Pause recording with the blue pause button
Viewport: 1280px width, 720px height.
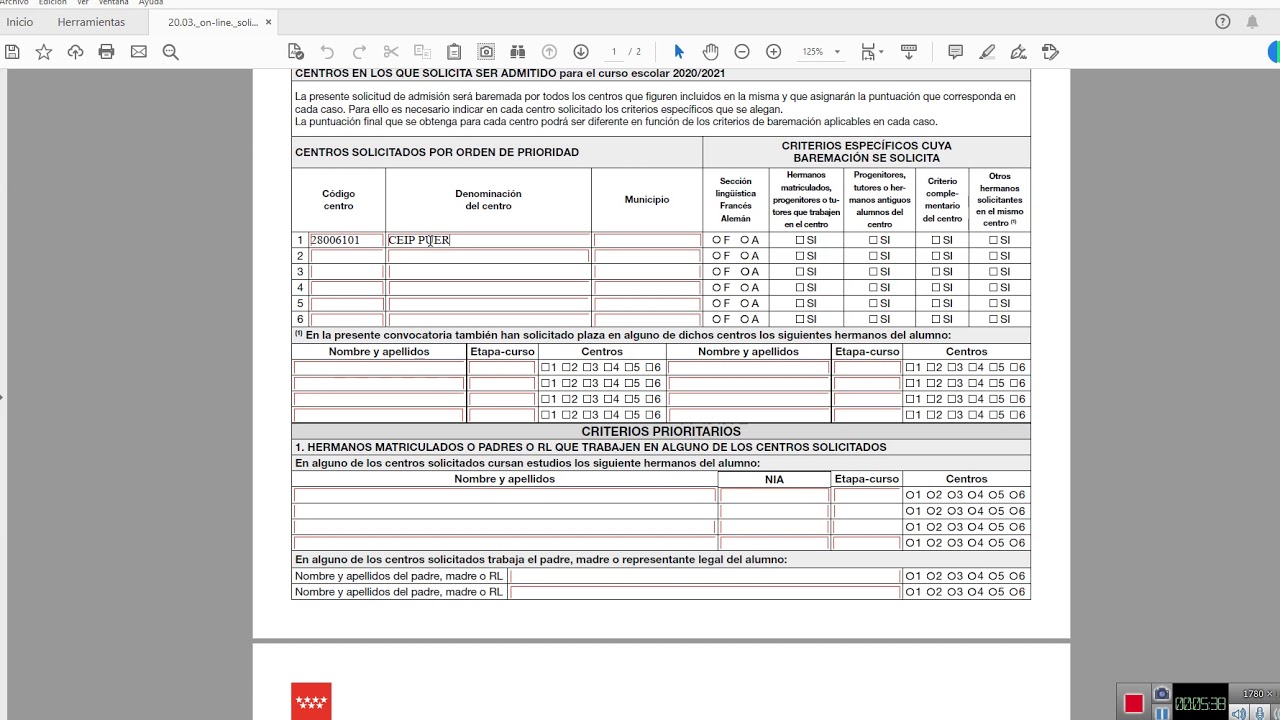tap(1161, 713)
